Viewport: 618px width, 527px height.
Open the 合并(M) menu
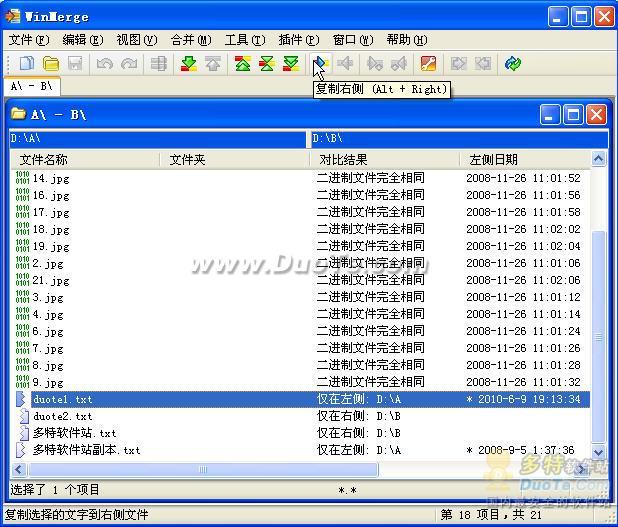pyautogui.click(x=191, y=40)
